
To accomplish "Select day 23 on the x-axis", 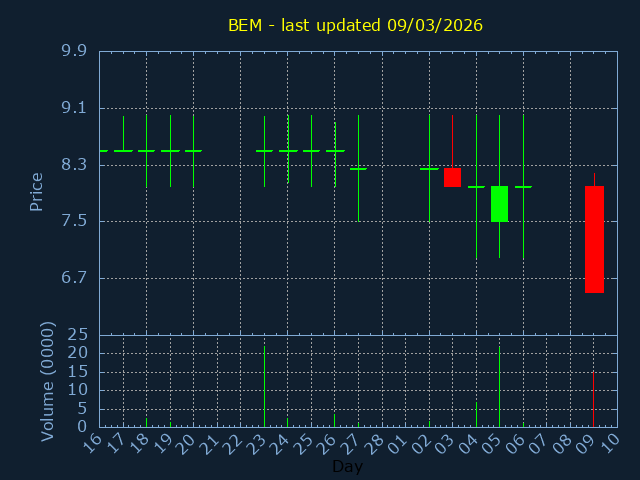I will [258, 445].
